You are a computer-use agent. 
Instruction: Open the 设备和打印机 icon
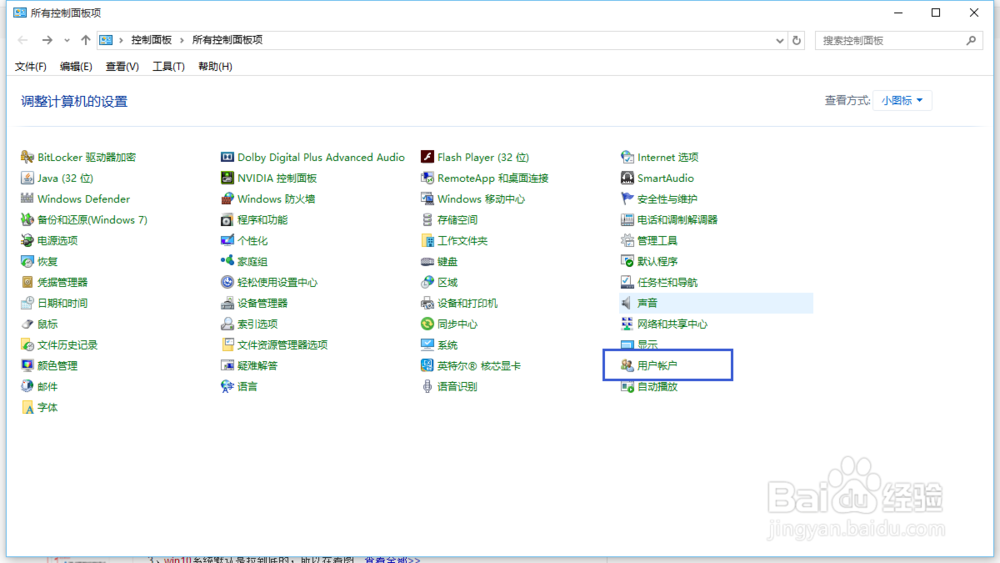pyautogui.click(x=427, y=303)
